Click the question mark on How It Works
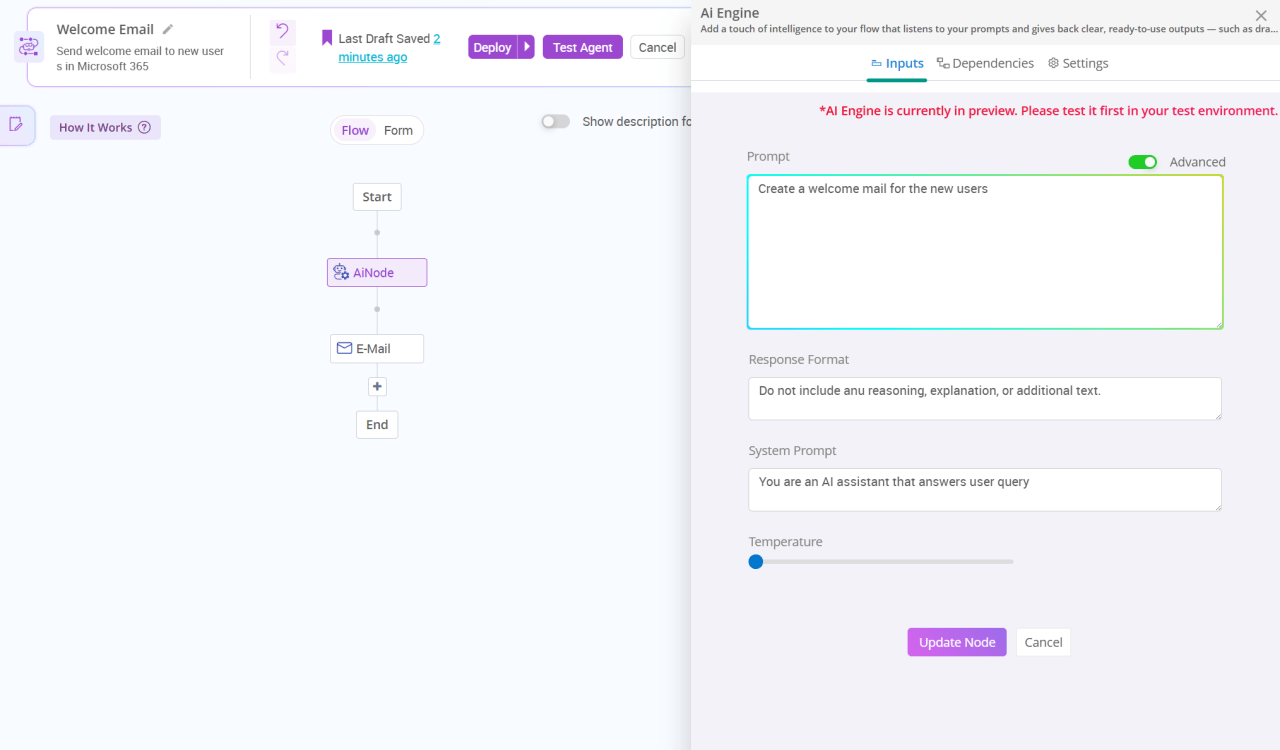 click(x=147, y=127)
